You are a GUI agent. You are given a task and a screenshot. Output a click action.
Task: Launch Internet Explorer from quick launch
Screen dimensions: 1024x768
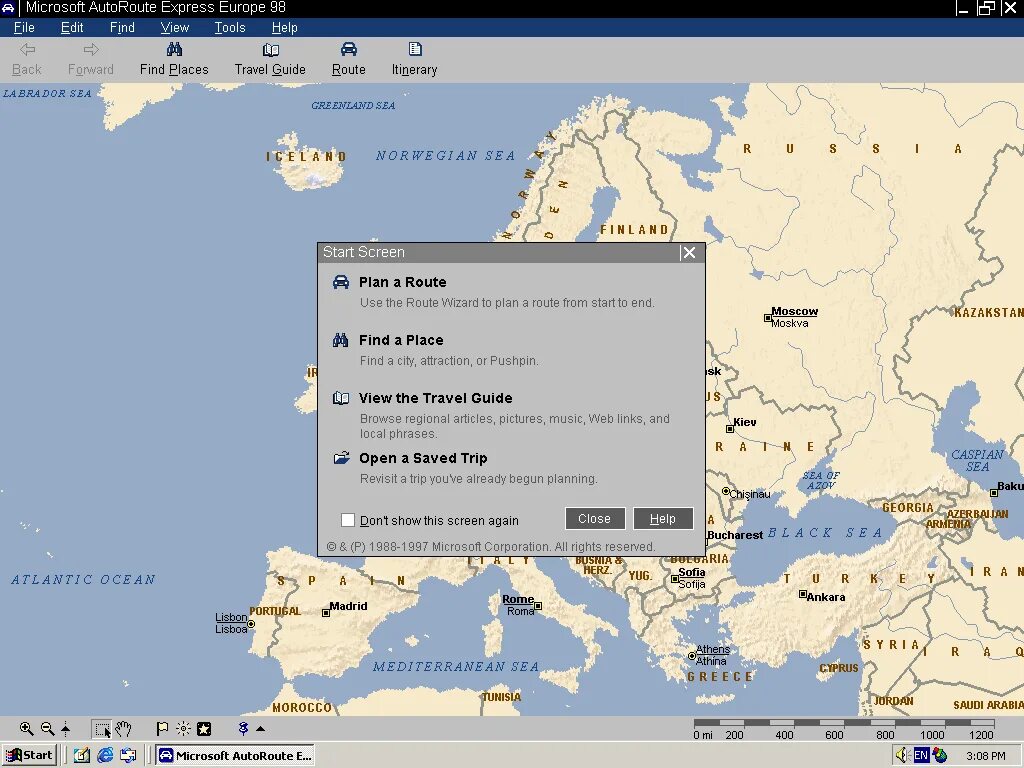[x=105, y=755]
